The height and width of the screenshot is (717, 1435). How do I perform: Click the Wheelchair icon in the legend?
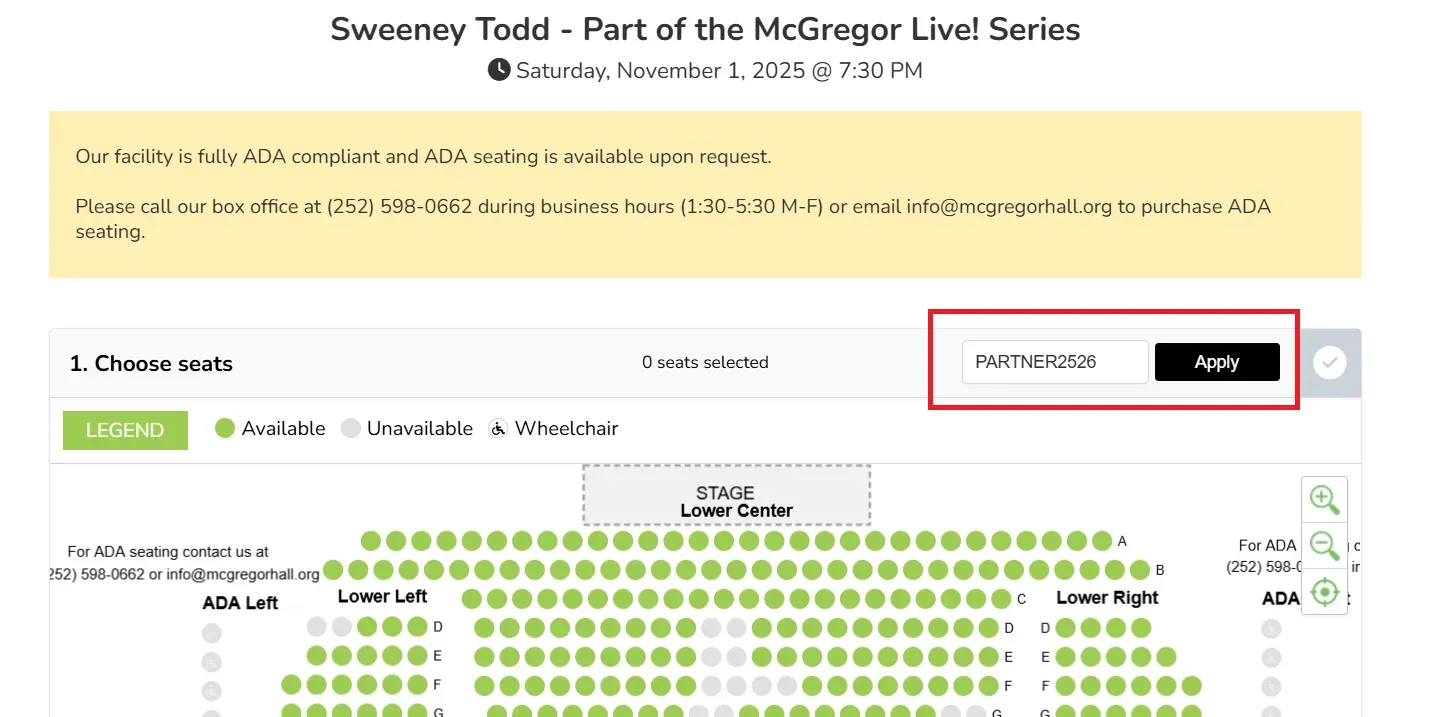click(x=497, y=429)
